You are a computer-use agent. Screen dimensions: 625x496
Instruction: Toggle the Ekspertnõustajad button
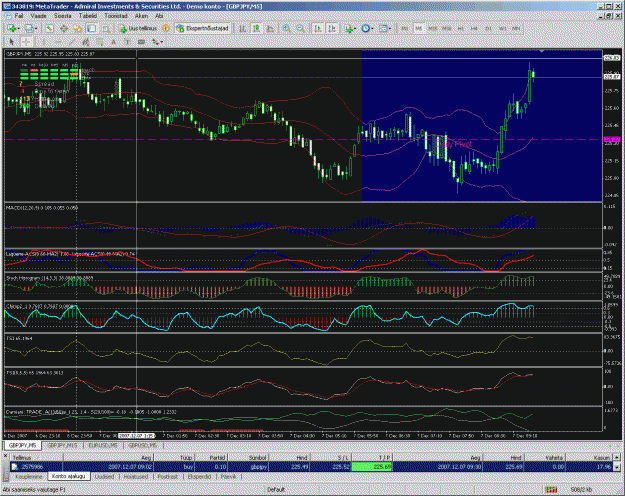click(202, 28)
